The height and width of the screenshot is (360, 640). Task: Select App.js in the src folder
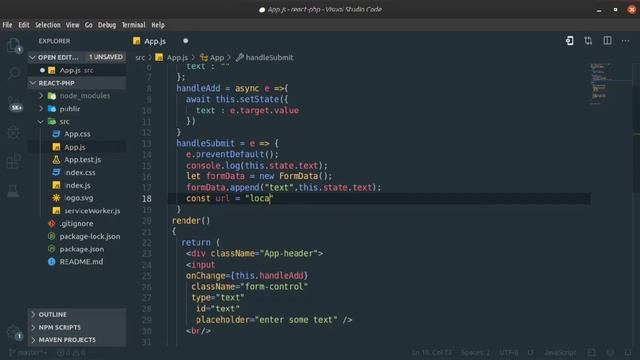77,147
